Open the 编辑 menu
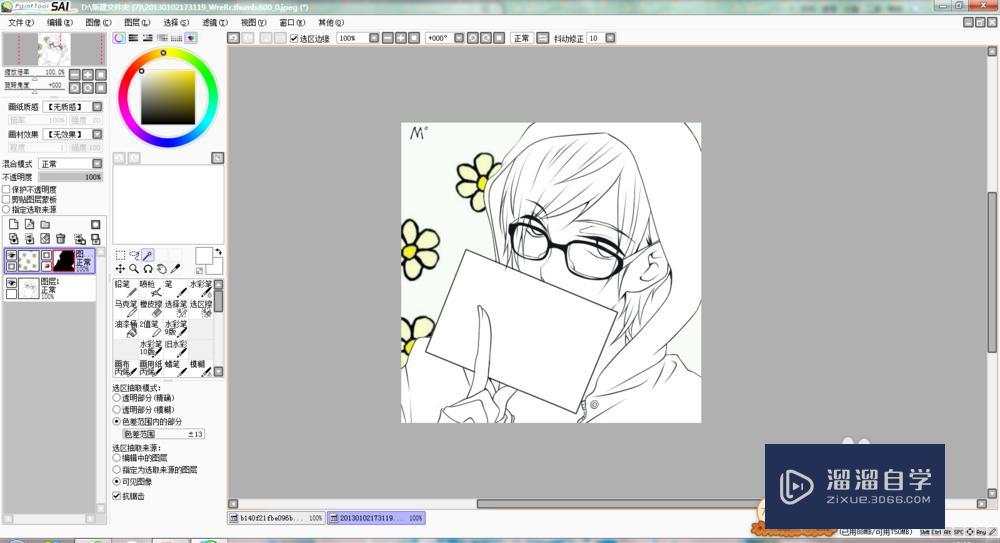The image size is (1000, 543). coord(60,22)
